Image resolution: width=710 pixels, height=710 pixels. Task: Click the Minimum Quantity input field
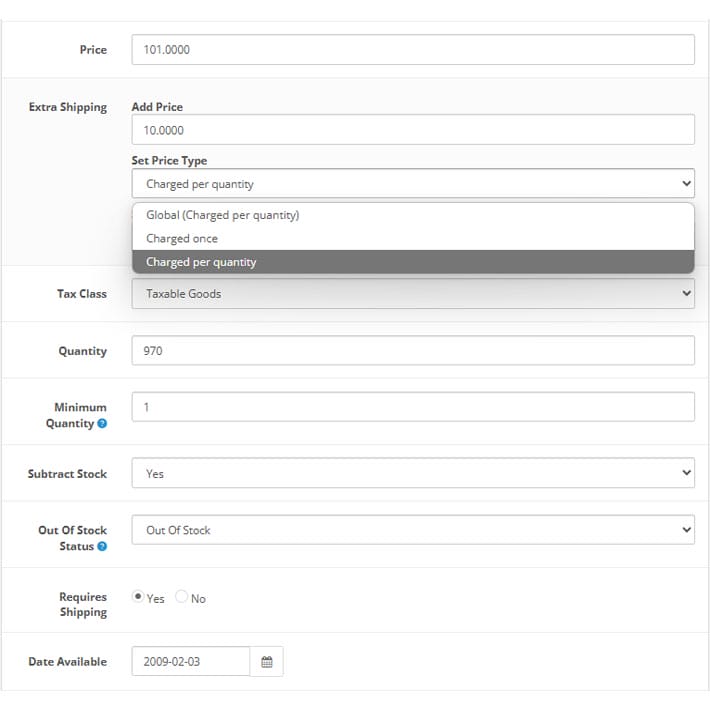click(x=413, y=407)
